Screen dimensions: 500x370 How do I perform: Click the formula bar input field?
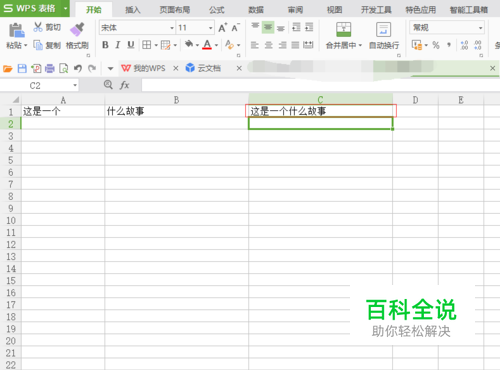(320, 85)
